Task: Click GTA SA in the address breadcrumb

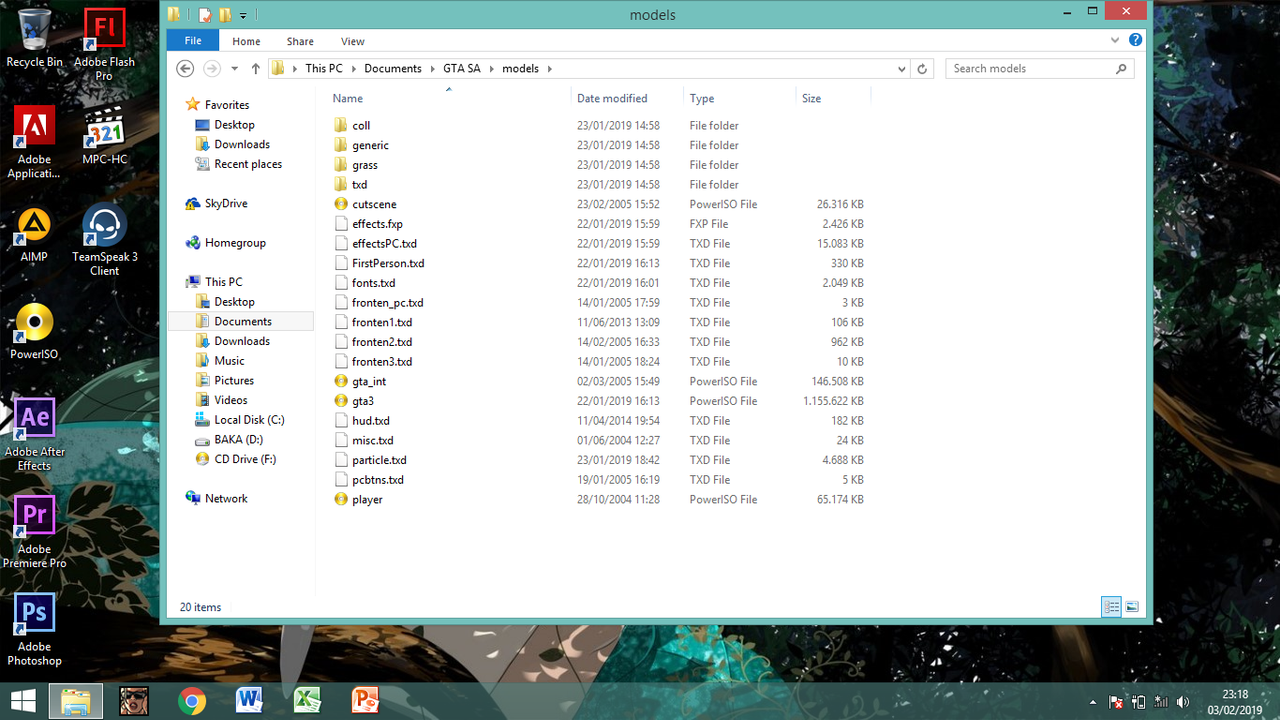Action: click(462, 69)
